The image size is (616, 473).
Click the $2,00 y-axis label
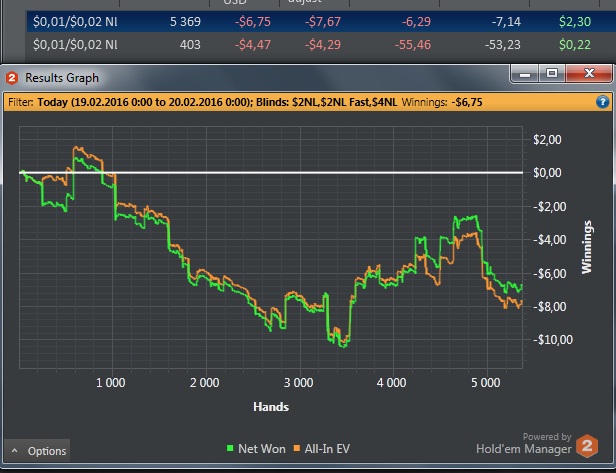[547, 139]
